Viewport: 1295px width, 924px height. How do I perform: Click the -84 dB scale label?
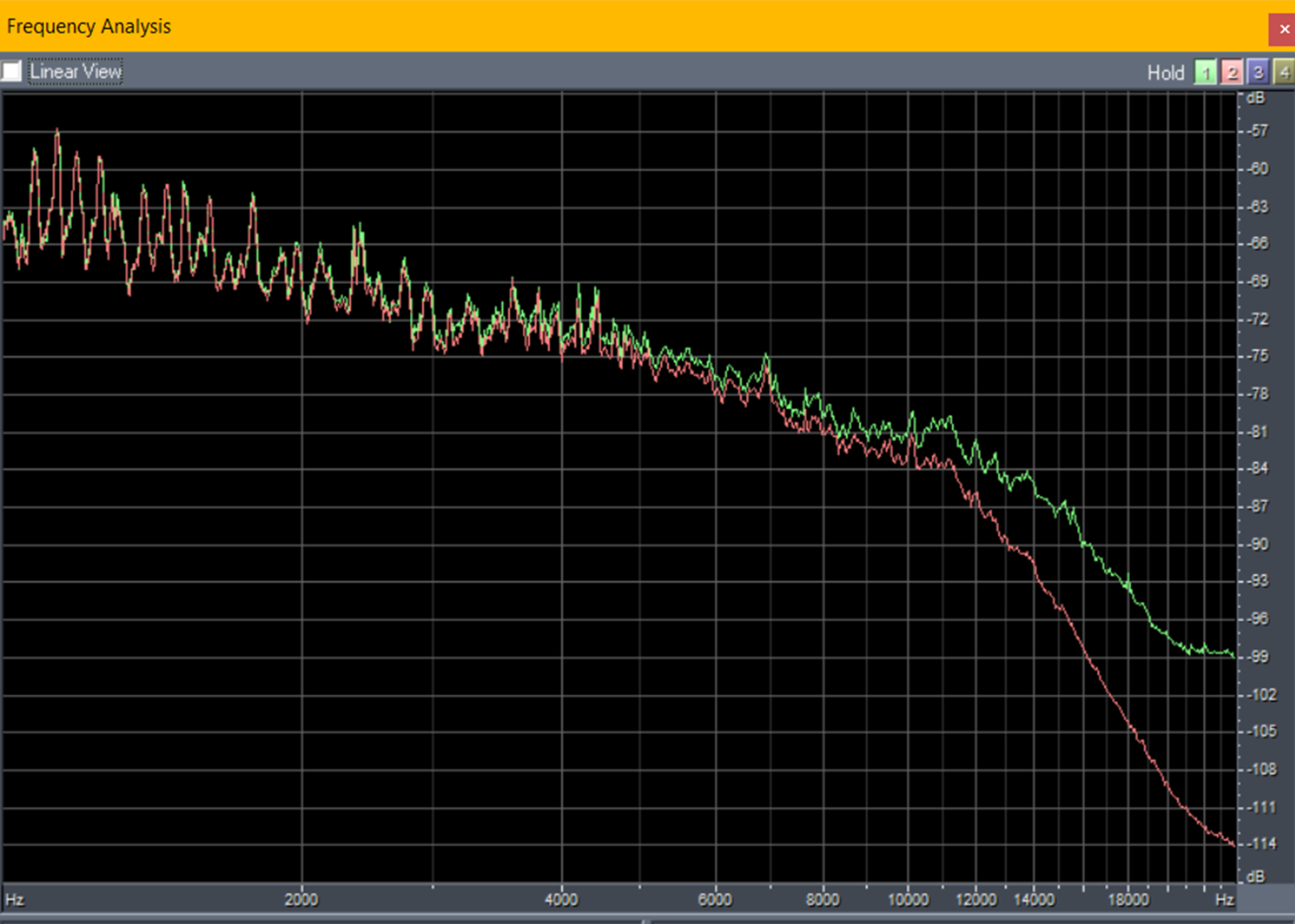[x=1257, y=469]
